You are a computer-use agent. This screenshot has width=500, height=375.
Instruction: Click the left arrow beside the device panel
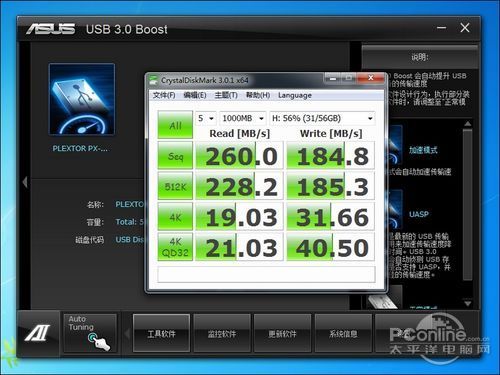[25, 182]
